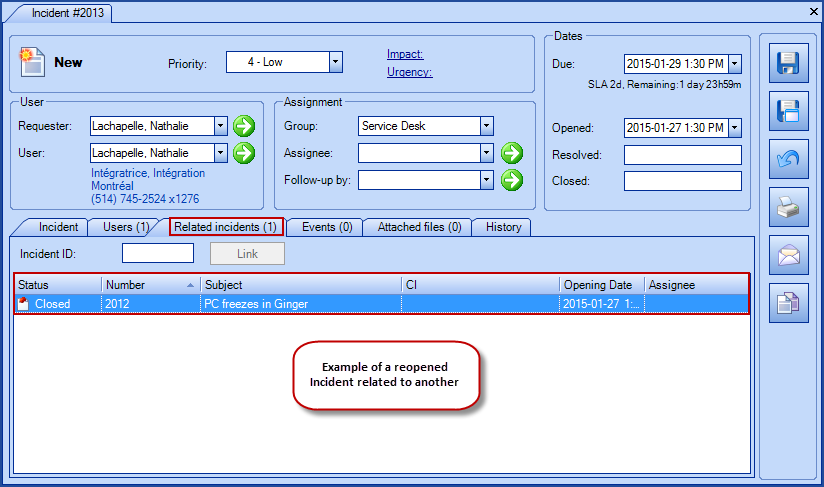This screenshot has width=824, height=487.
Task: Switch to the History tab
Action: coord(503,227)
